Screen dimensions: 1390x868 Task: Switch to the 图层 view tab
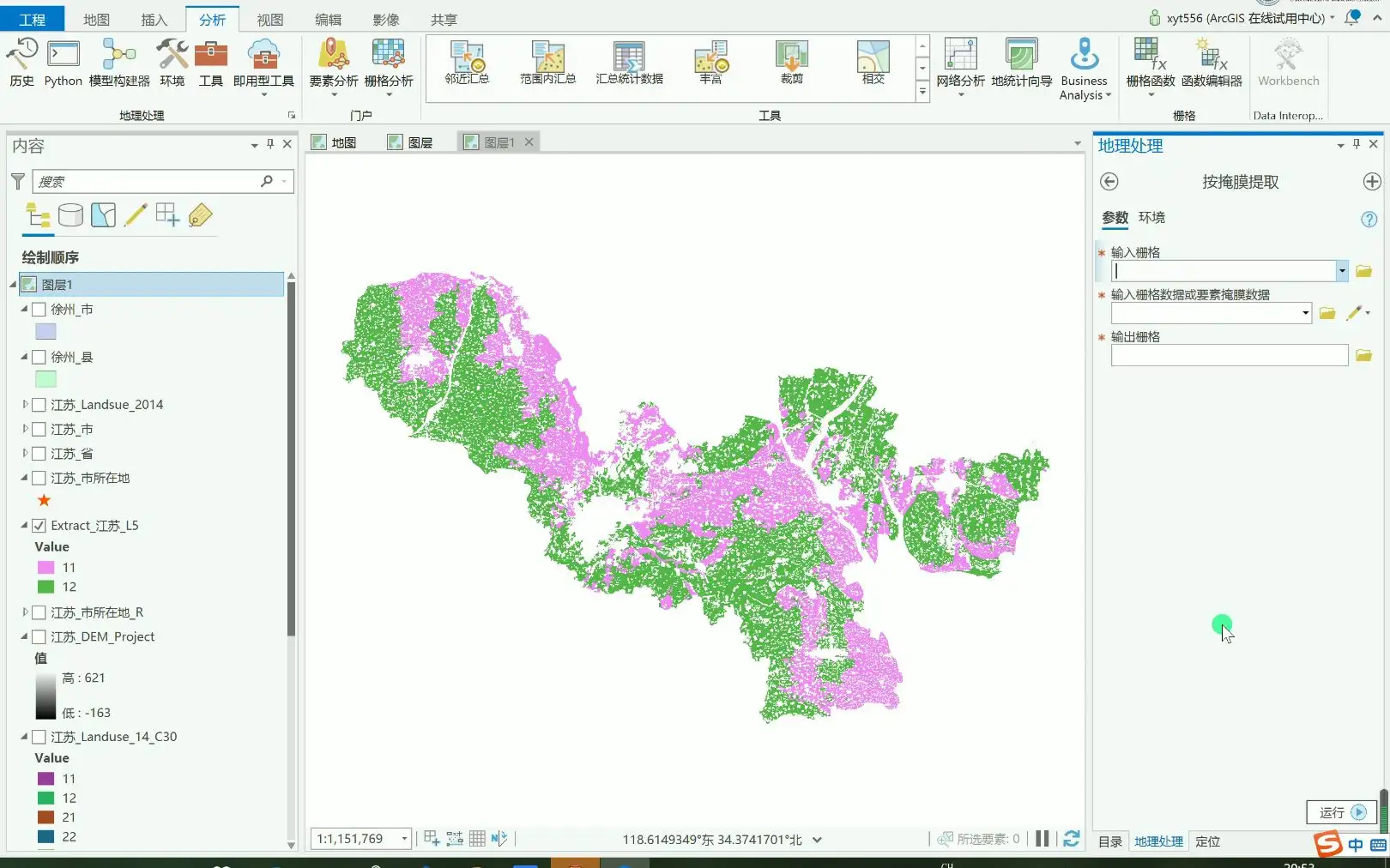[x=411, y=142]
